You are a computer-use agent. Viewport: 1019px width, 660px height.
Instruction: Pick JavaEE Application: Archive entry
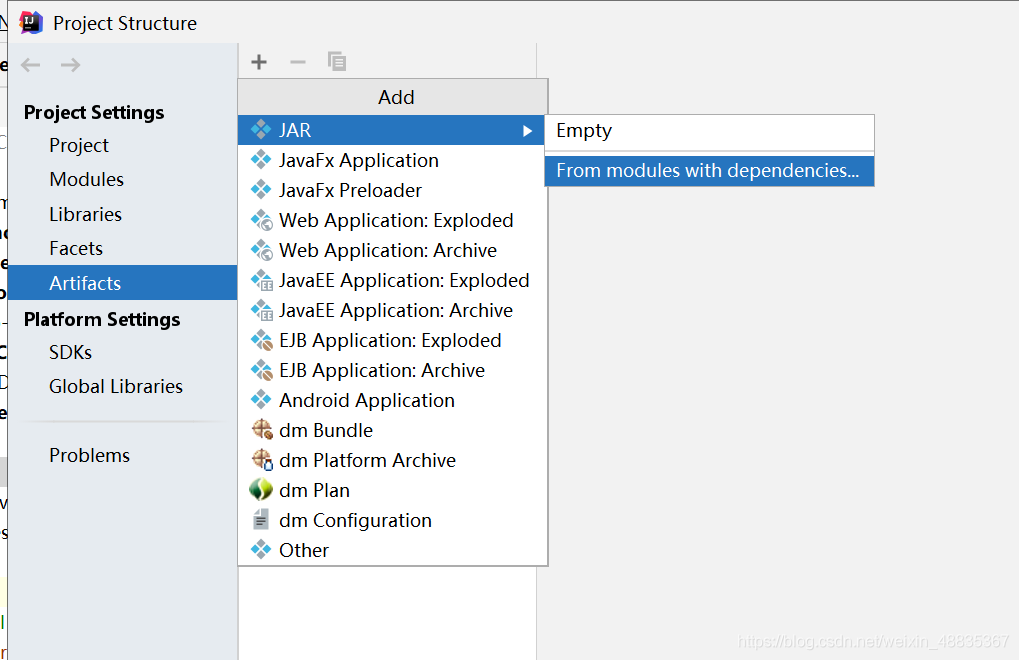[395, 310]
